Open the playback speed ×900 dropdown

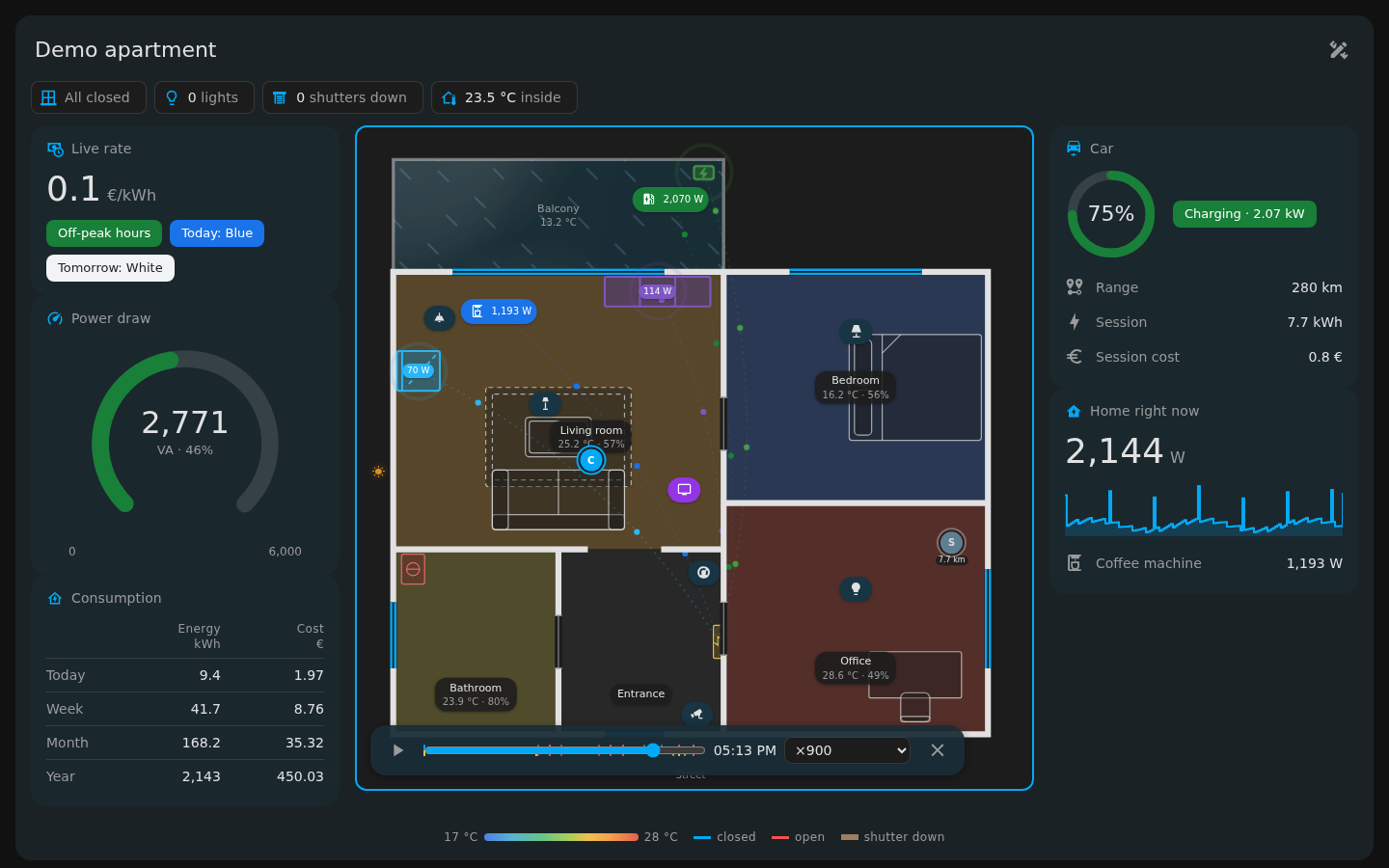[848, 750]
